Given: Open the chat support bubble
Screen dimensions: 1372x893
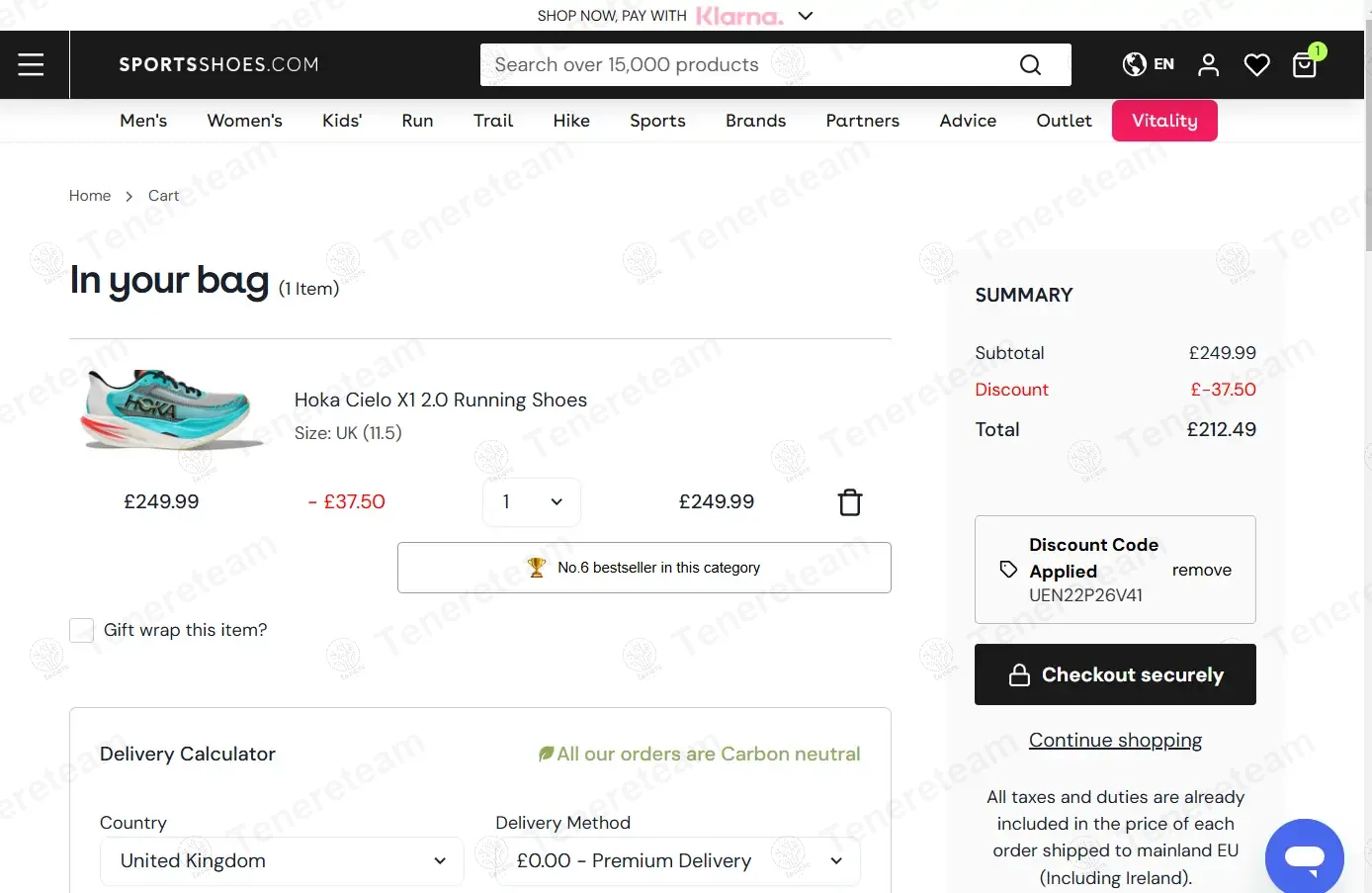Looking at the screenshot, I should pyautogui.click(x=1304, y=856).
